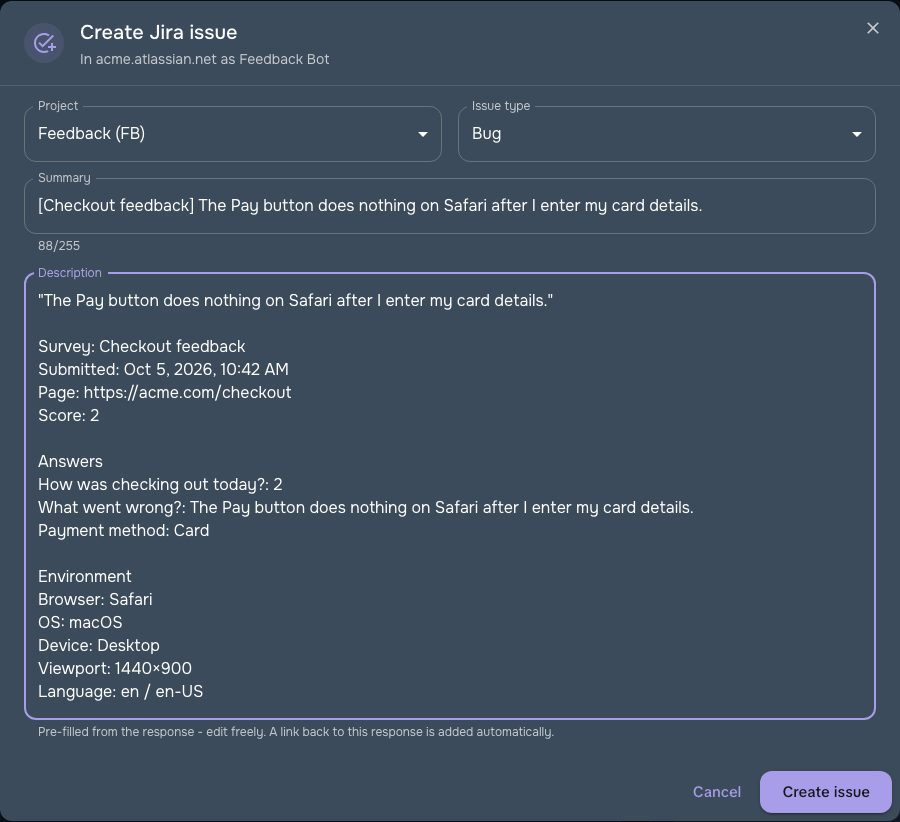Screen dimensions: 900x822
Task: Click the 'Language: en / en-US' line
Action: coord(121,691)
